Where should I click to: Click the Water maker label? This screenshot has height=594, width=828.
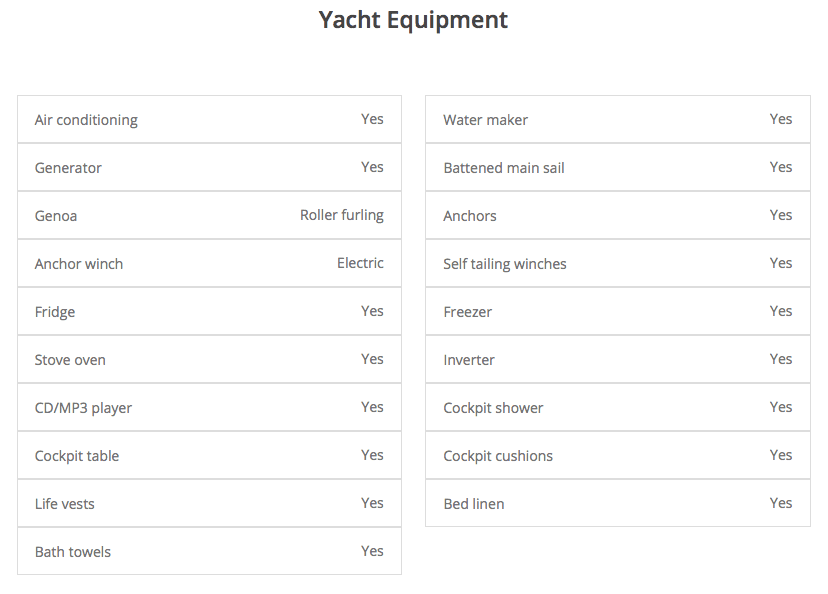pyautogui.click(x=485, y=120)
